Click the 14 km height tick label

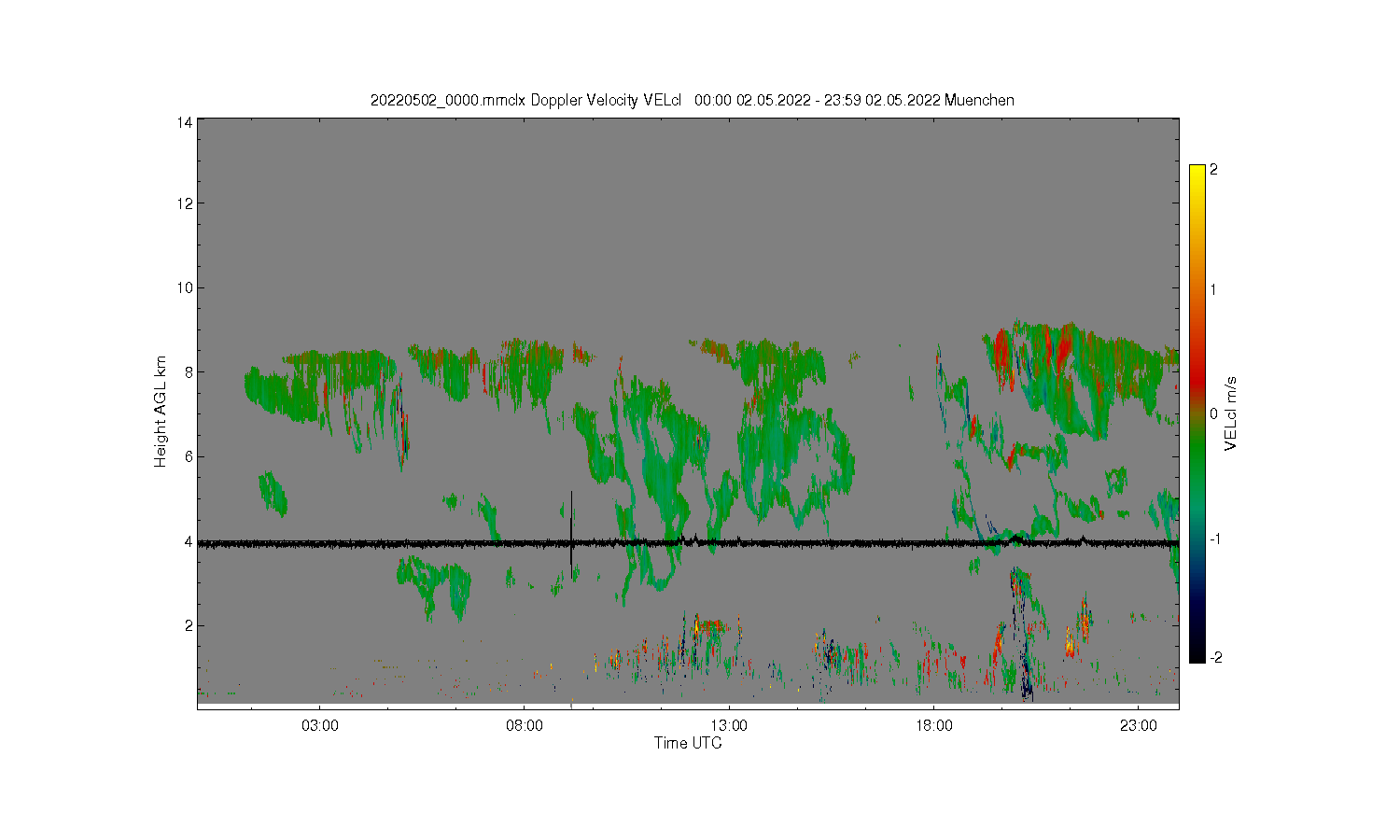(x=186, y=122)
